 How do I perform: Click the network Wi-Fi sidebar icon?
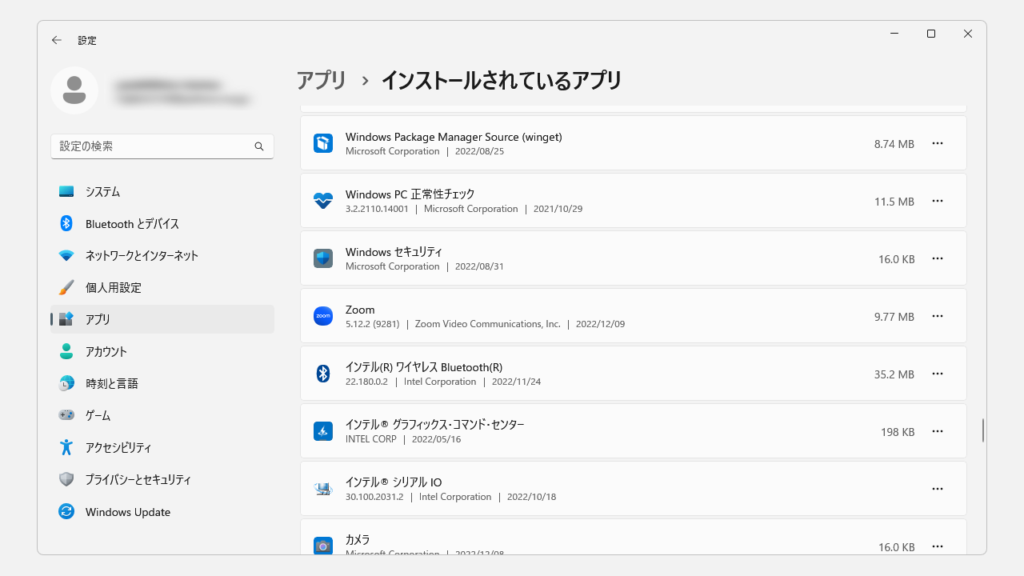(x=66, y=255)
